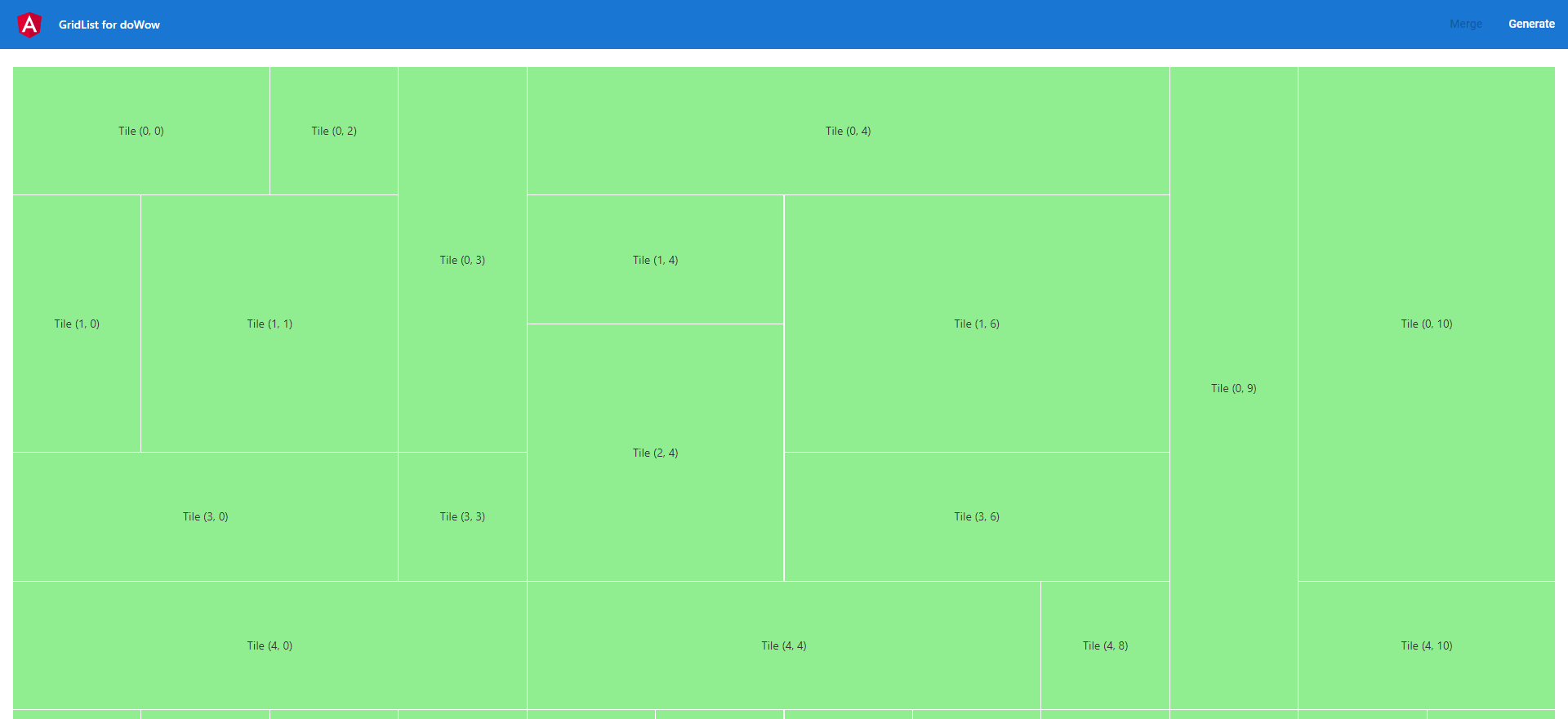Screen dimensions: 1568x719
Task: Click the Generate button
Action: click(x=1531, y=24)
